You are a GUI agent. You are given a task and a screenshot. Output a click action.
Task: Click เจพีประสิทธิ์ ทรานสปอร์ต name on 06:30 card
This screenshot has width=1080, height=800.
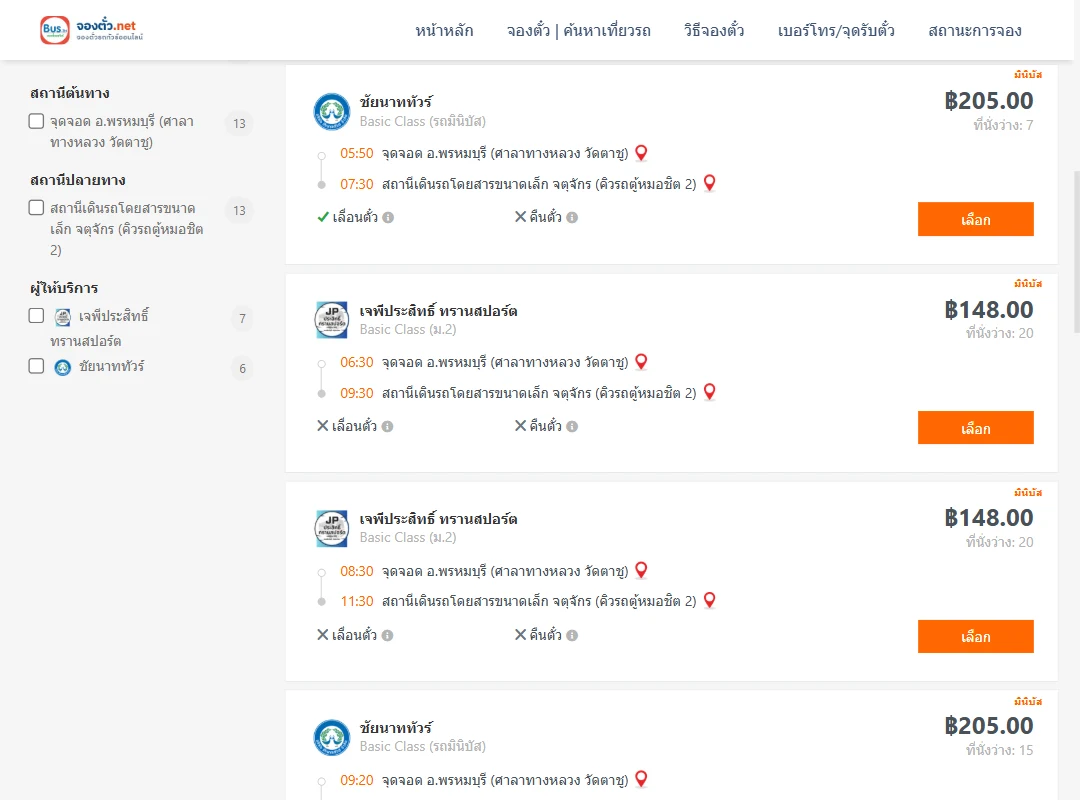(x=438, y=311)
